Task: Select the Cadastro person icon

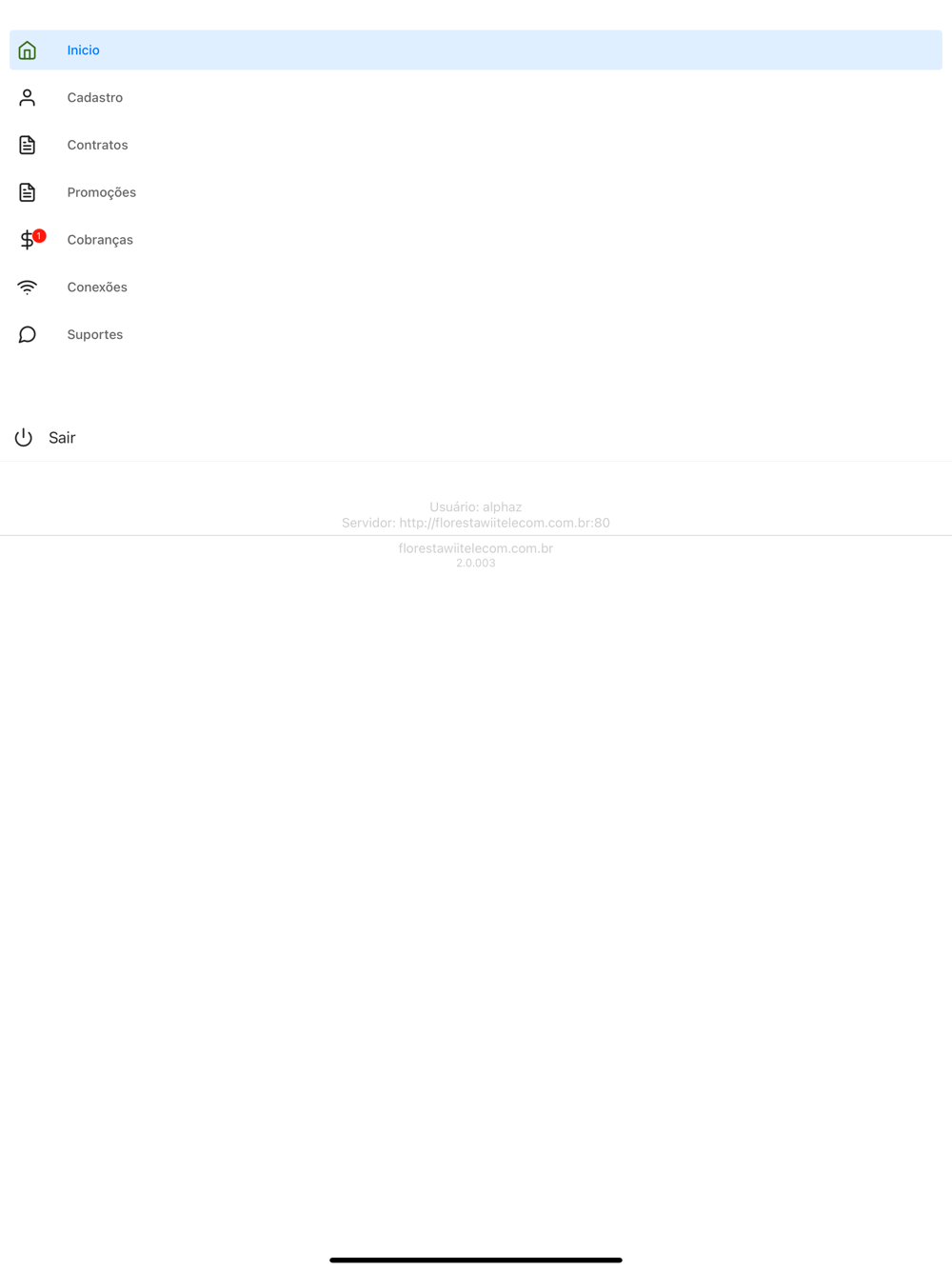Action: pyautogui.click(x=27, y=97)
